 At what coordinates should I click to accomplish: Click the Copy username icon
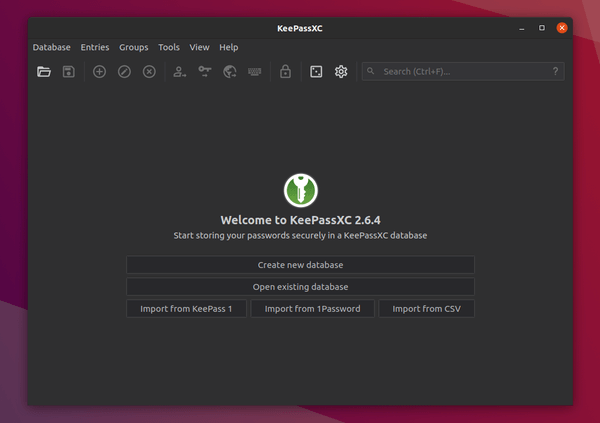pyautogui.click(x=179, y=72)
